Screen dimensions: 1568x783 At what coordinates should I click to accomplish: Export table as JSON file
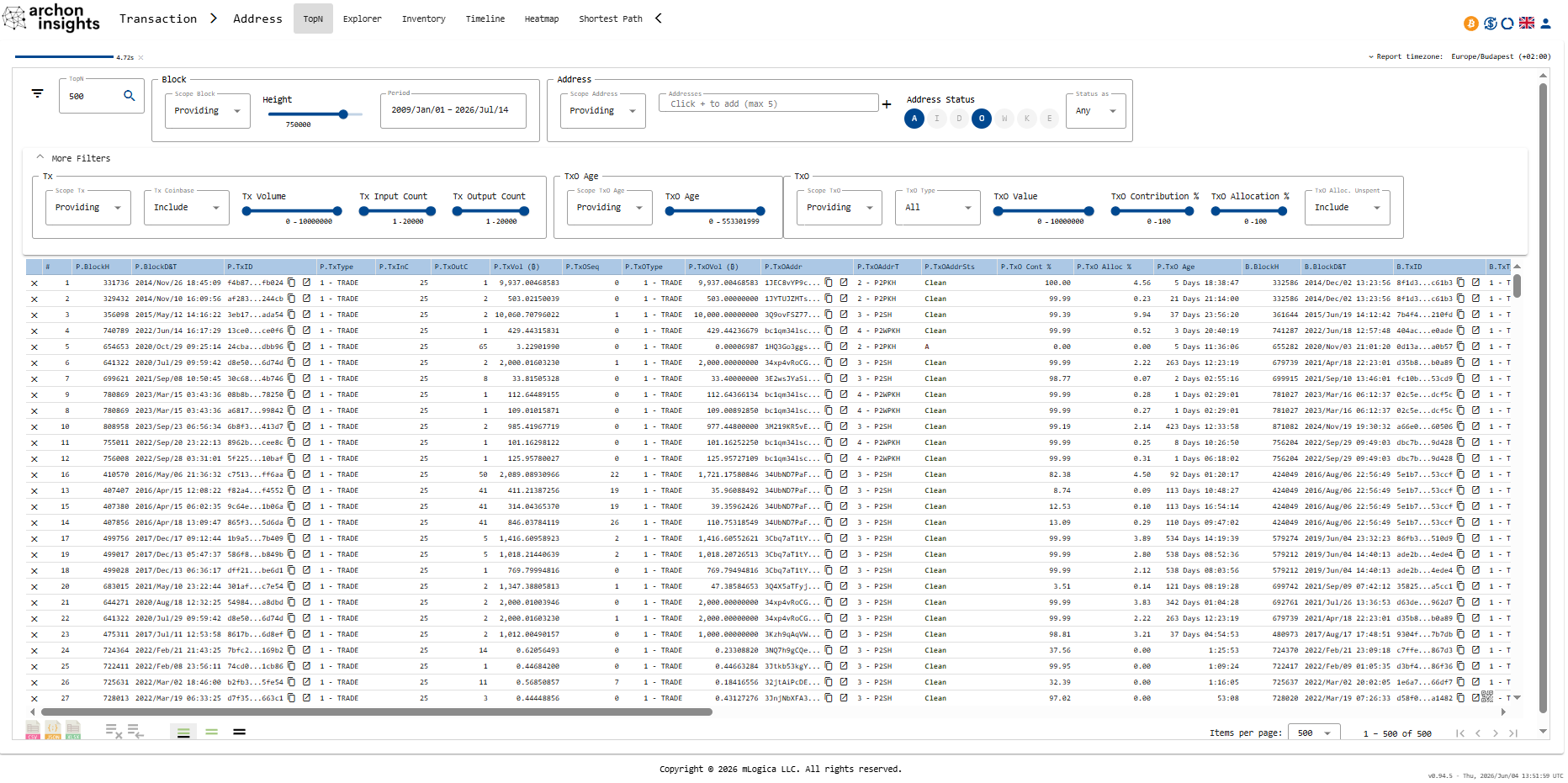coord(53,730)
